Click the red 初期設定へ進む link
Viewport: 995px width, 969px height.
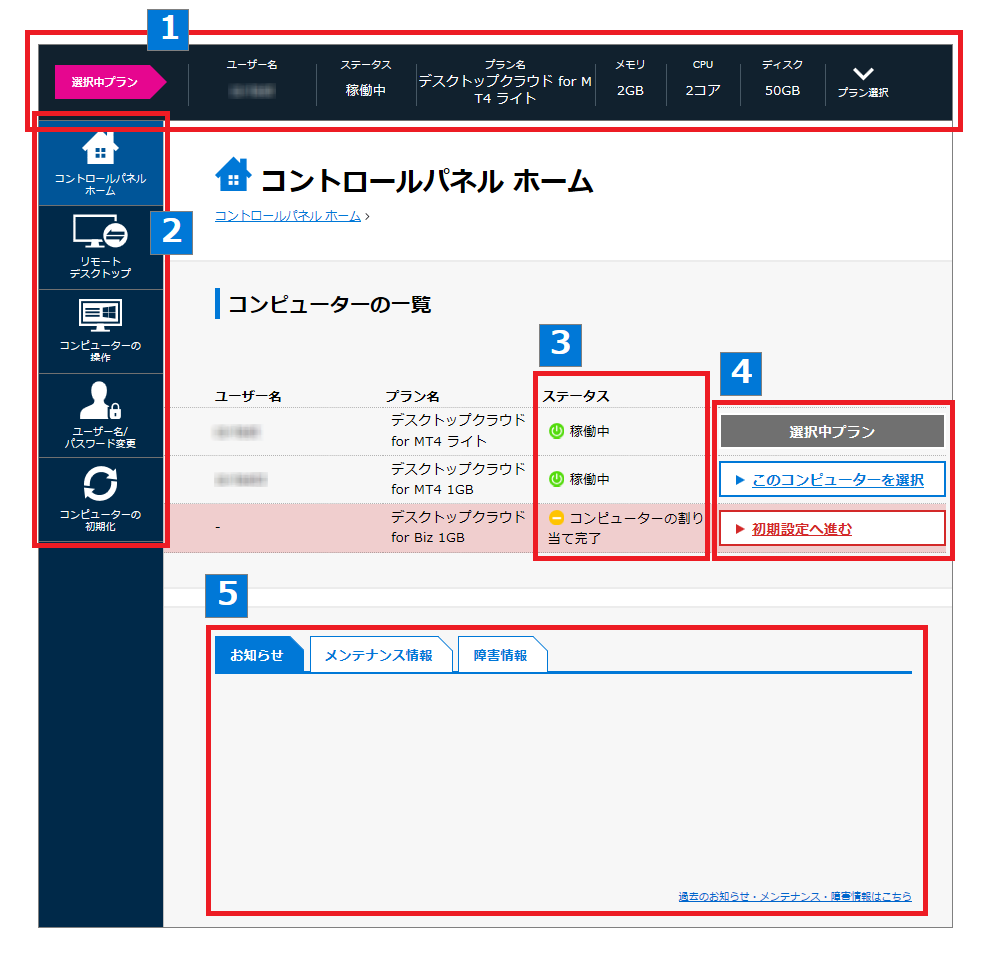point(832,529)
